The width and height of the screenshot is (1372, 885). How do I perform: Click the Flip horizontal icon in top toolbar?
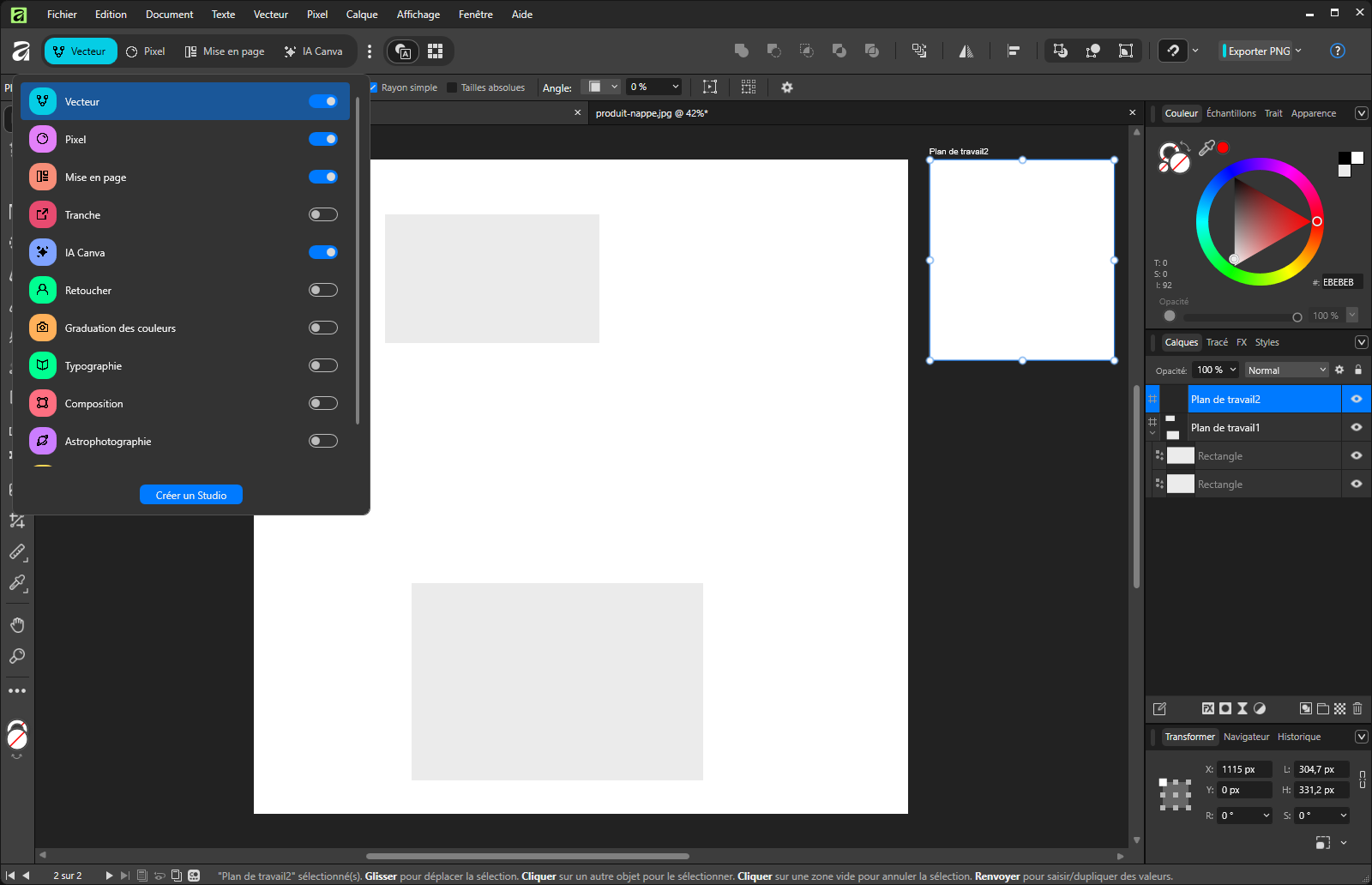966,51
